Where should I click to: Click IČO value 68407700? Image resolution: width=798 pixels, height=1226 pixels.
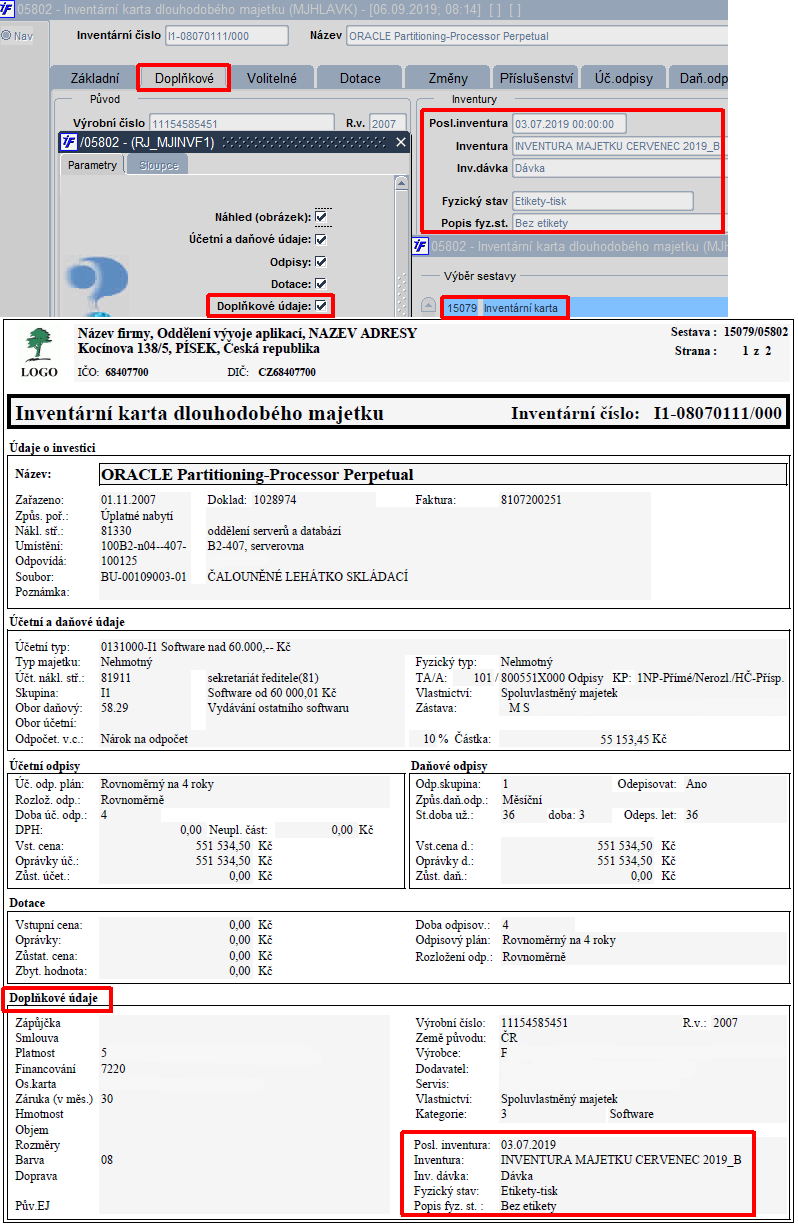[x=127, y=372]
